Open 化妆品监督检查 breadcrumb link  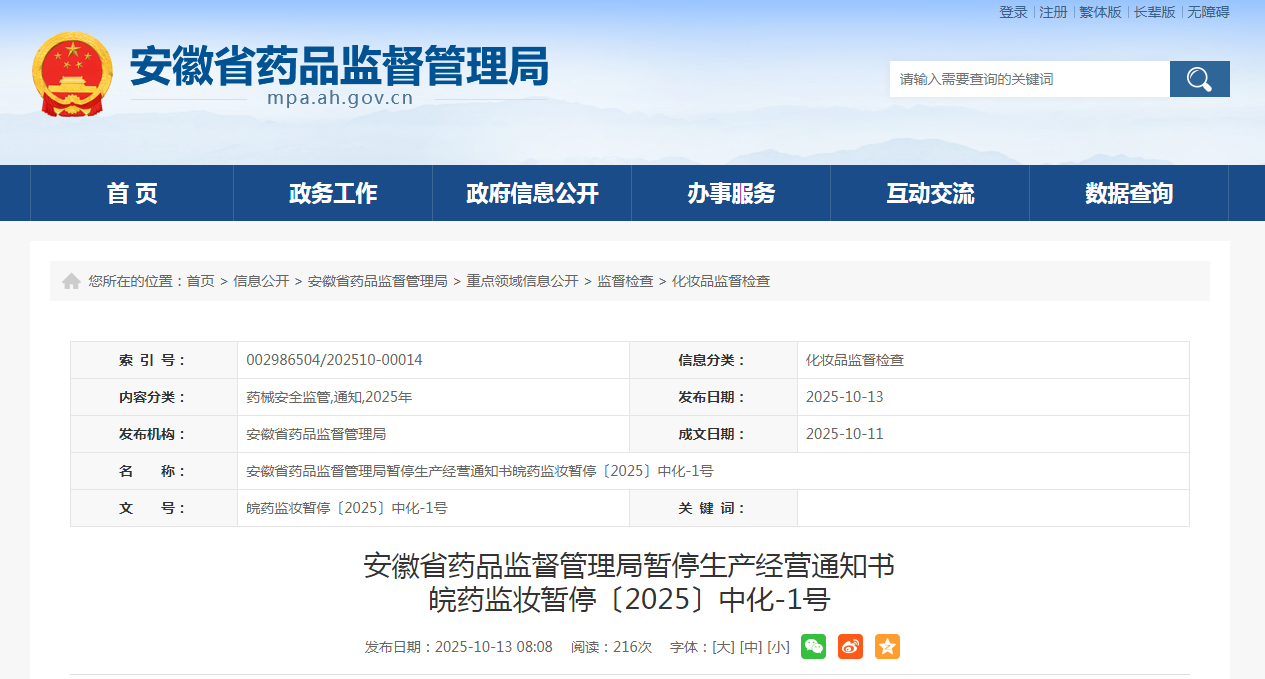pos(721,282)
